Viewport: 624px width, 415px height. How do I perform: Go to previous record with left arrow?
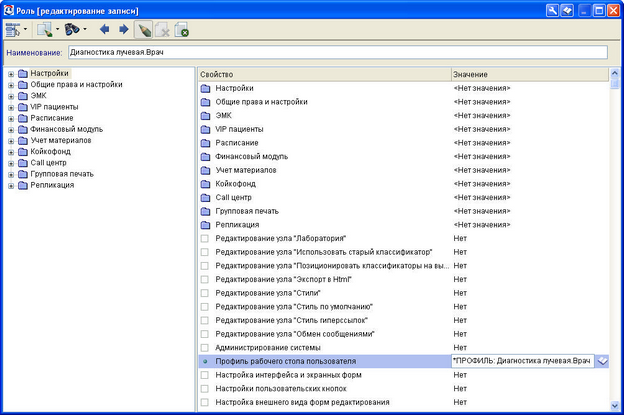pos(104,29)
